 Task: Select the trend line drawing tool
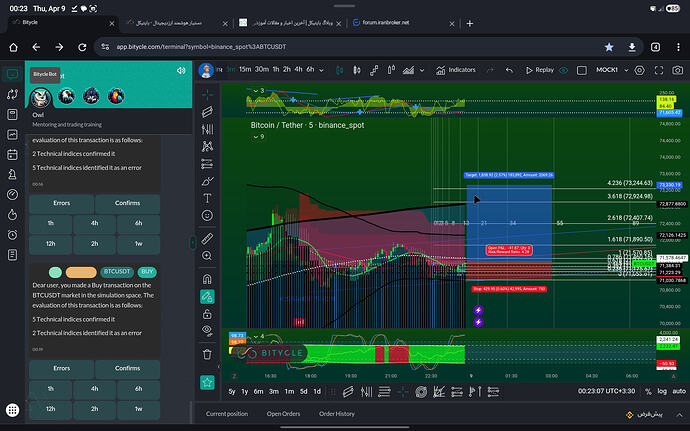pyautogui.click(x=207, y=112)
